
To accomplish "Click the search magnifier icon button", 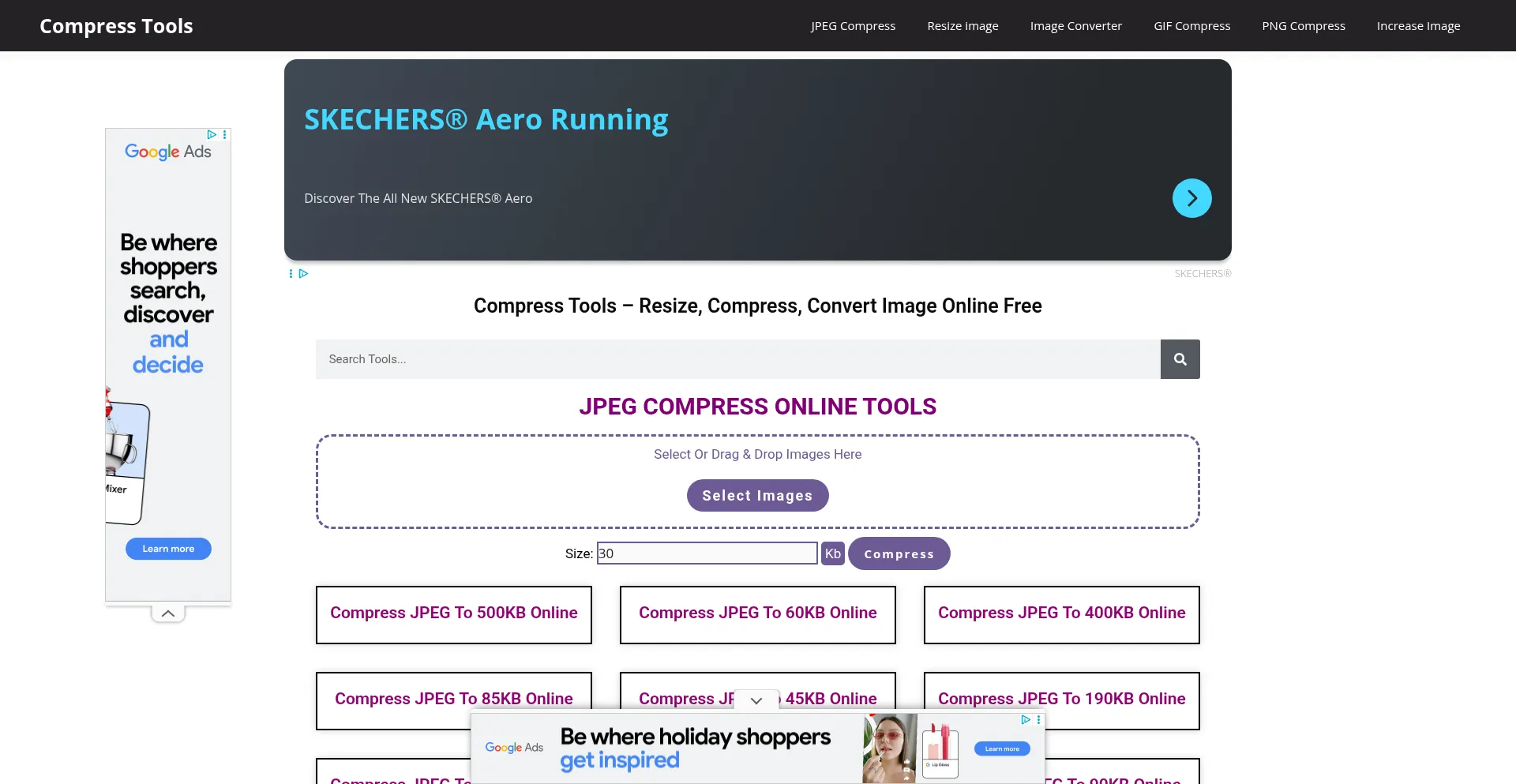I will tap(1180, 359).
